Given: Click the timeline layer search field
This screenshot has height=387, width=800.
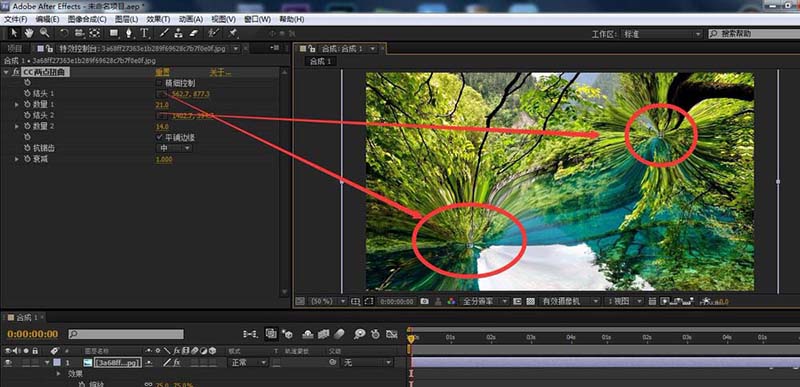Looking at the screenshot, I should [x=126, y=334].
